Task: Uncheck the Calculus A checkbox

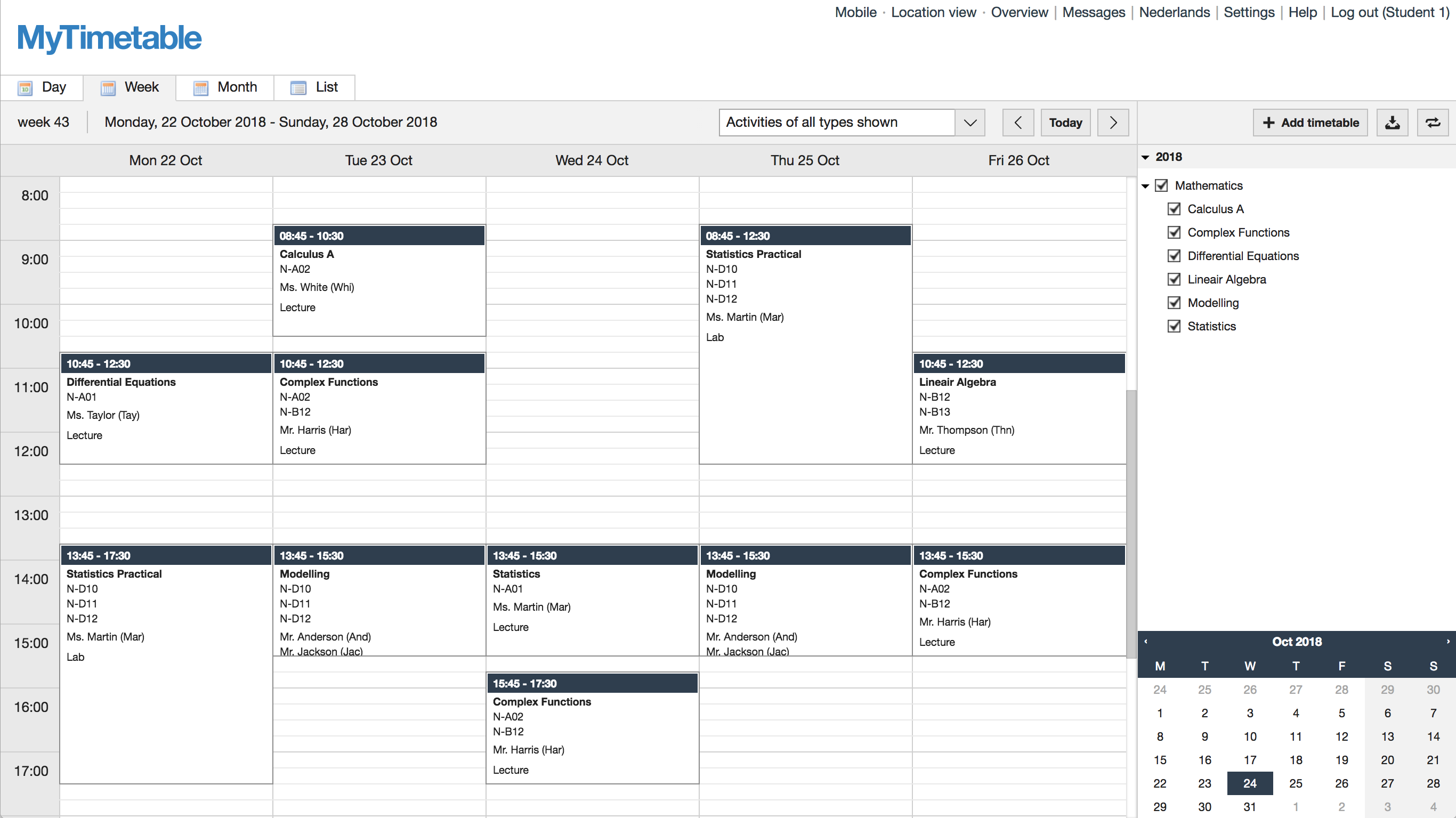Action: point(1175,208)
